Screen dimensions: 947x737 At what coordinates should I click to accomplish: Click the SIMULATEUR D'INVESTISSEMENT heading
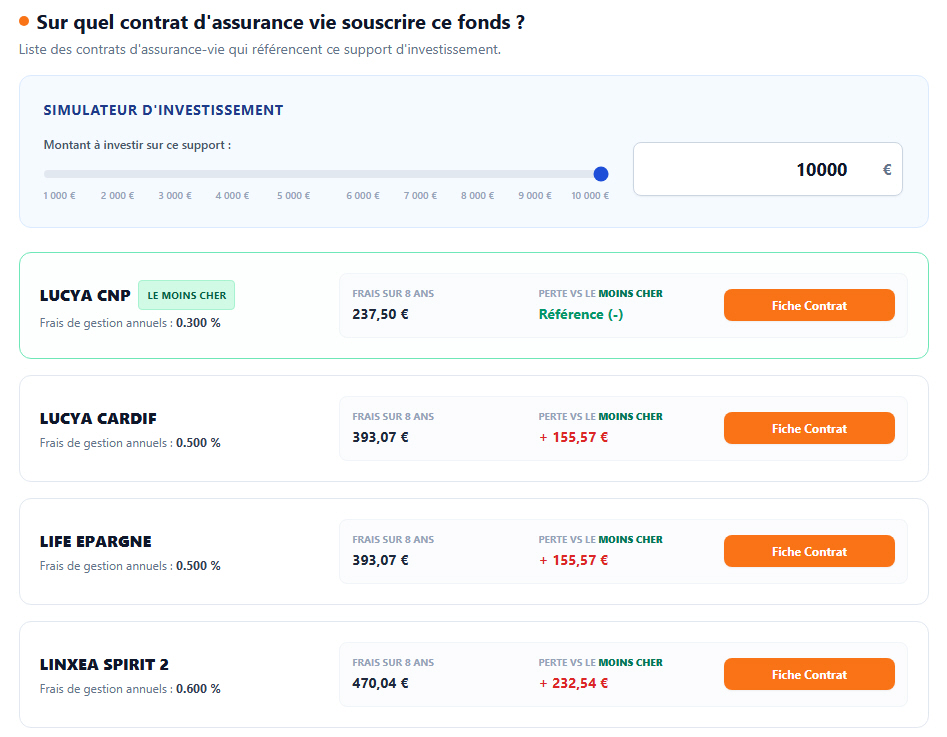pyautogui.click(x=163, y=110)
